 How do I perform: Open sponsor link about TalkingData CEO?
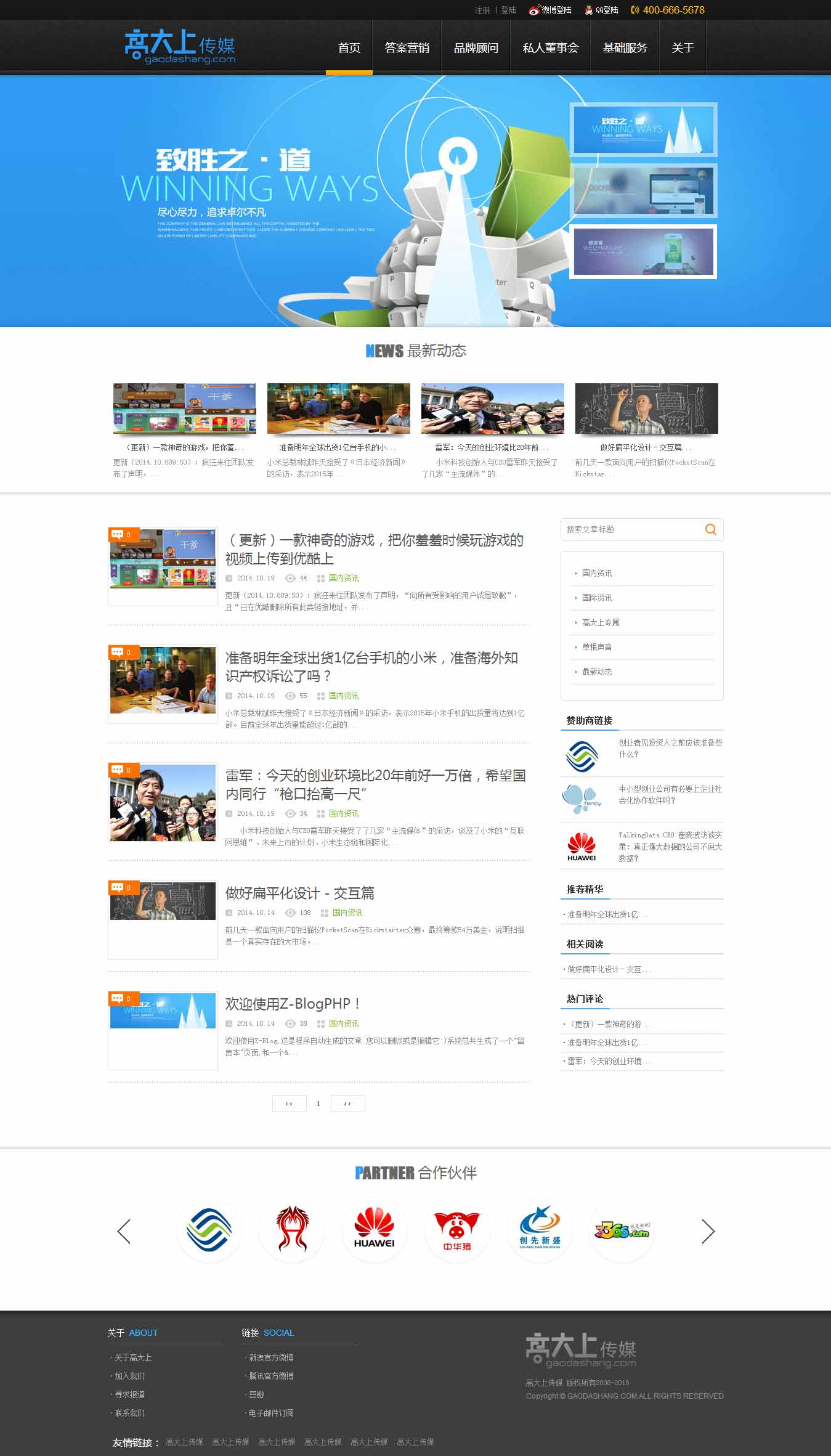point(670,847)
